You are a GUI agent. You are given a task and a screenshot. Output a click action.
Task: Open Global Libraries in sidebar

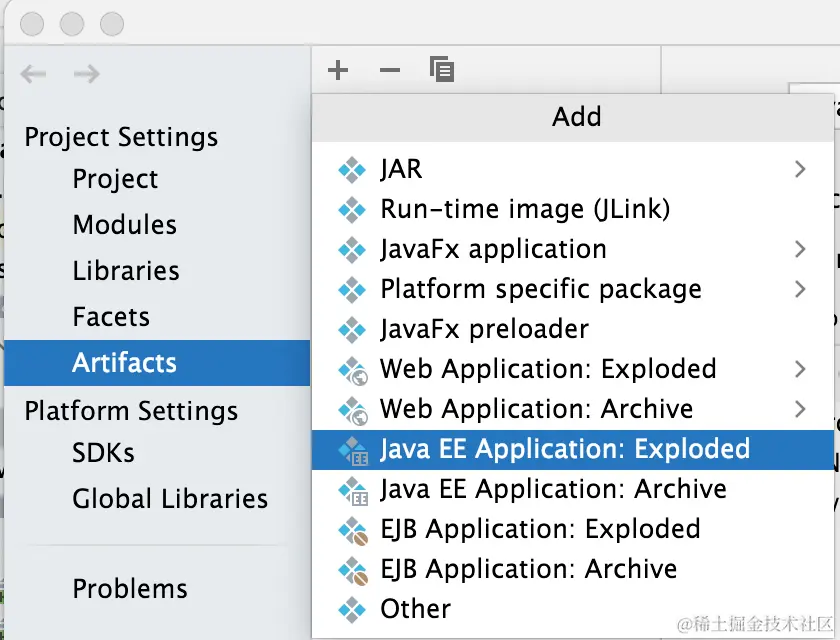(x=157, y=499)
